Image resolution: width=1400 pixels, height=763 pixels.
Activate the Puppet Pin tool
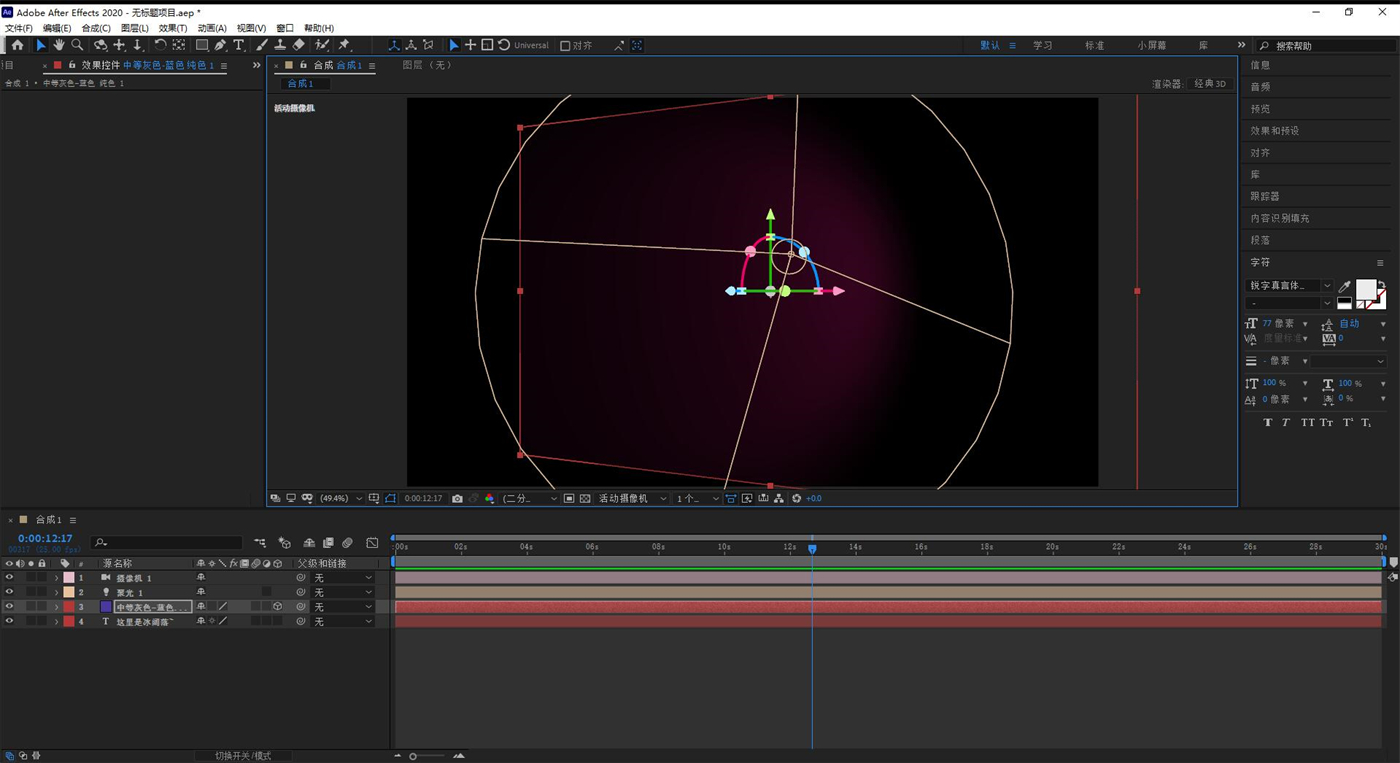(x=344, y=45)
